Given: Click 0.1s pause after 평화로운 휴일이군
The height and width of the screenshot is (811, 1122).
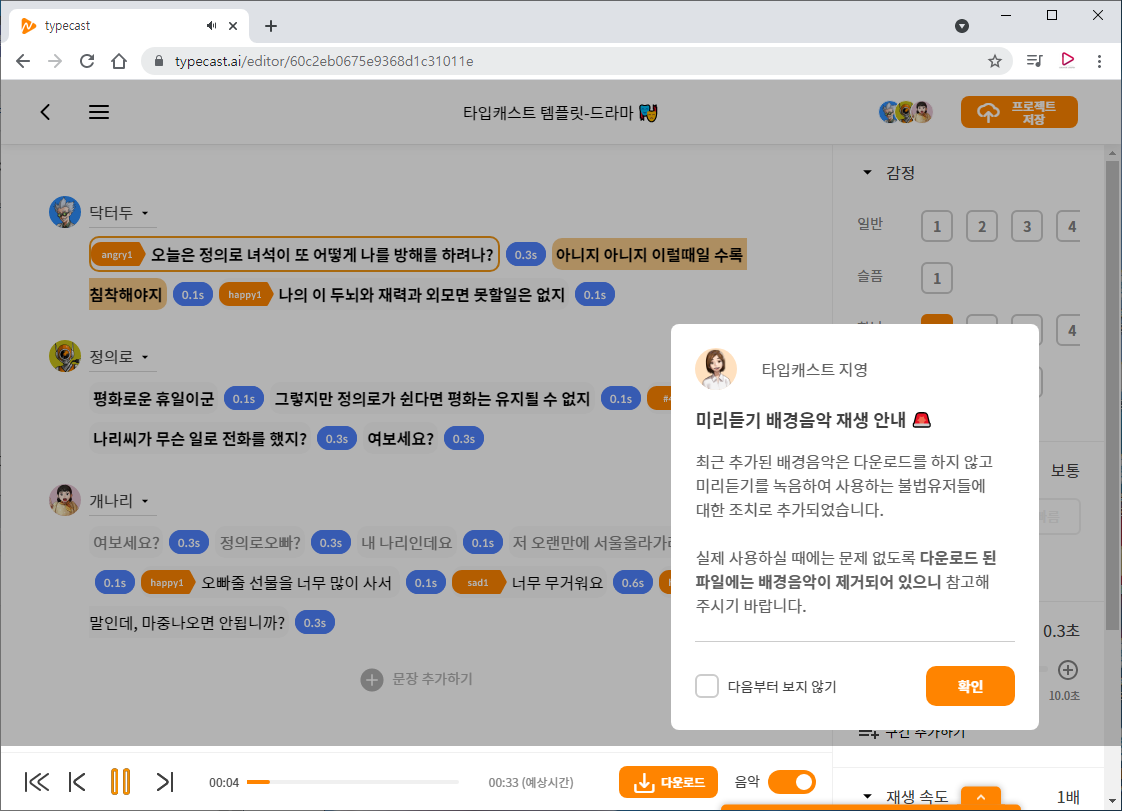Looking at the screenshot, I should (243, 399).
